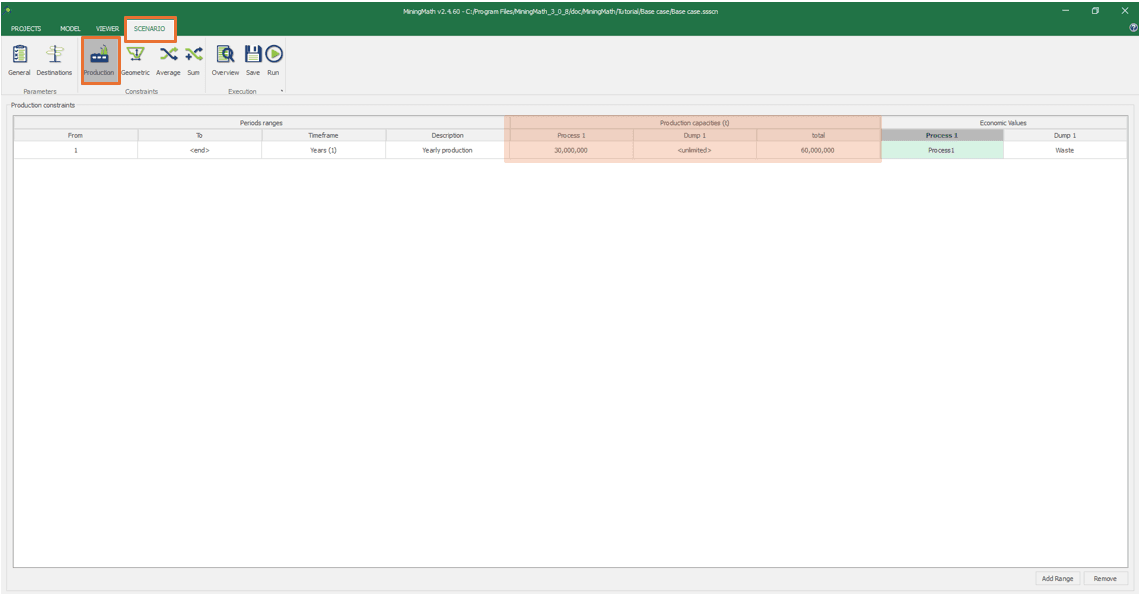Click the Remove button

click(x=1105, y=579)
